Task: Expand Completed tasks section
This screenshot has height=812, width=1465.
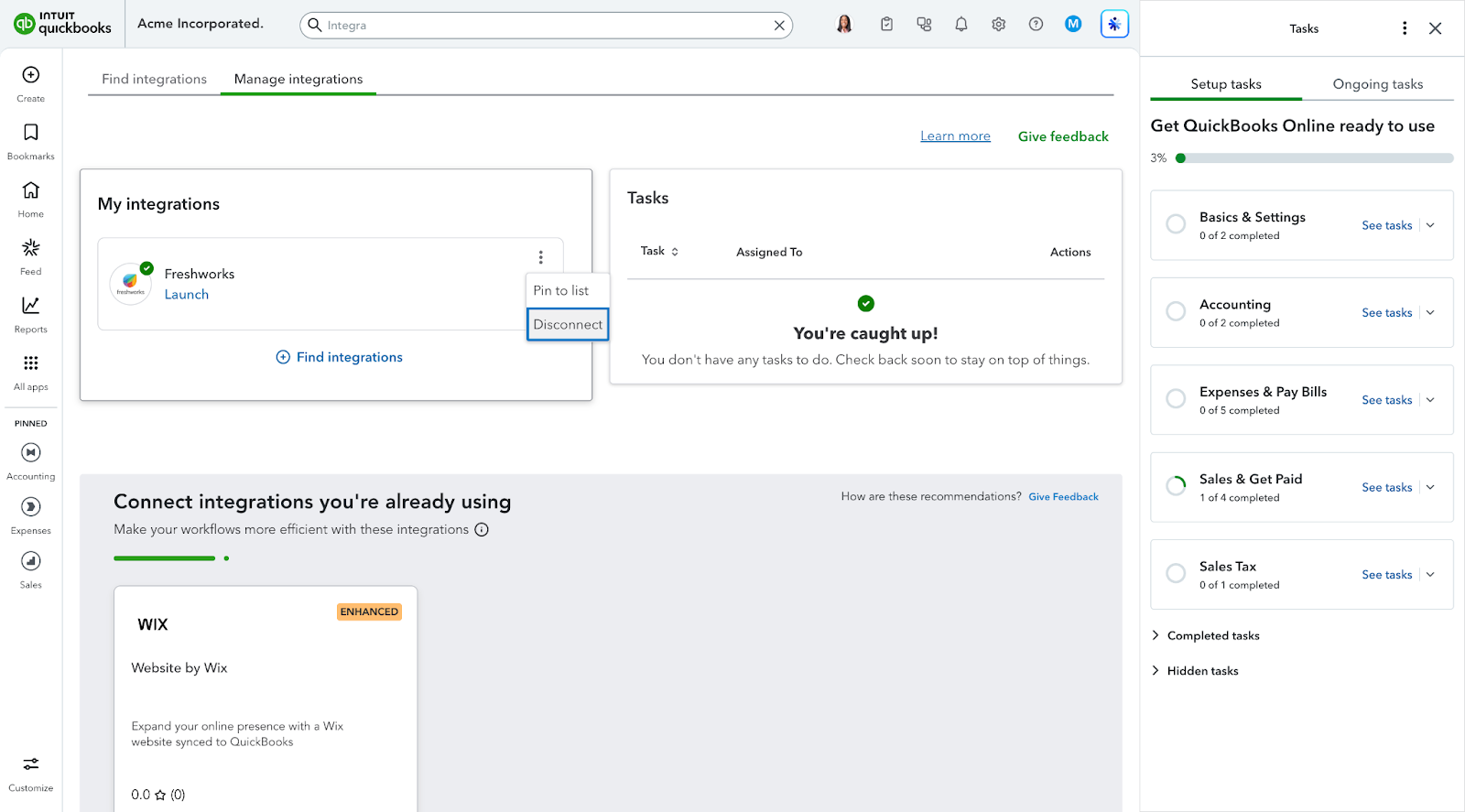Action: 1205,635
